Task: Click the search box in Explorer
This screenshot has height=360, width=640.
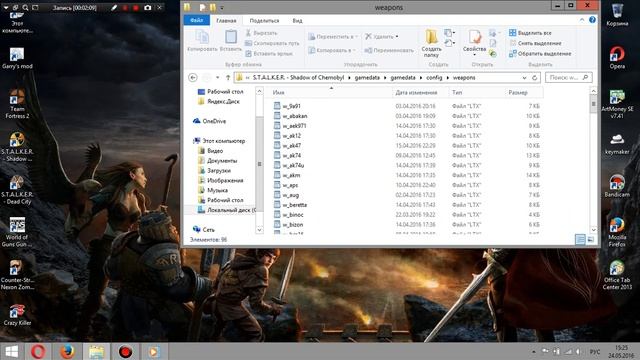Action: coord(569,78)
